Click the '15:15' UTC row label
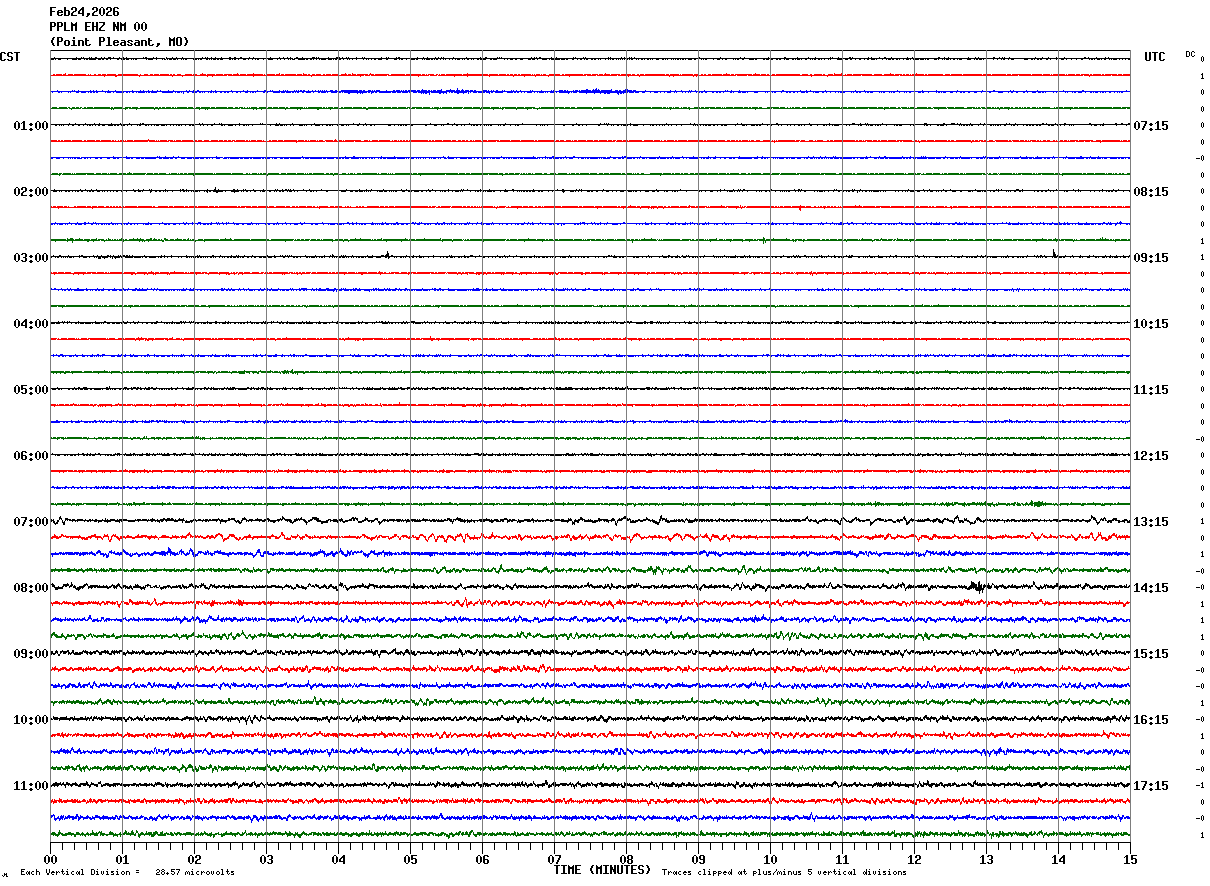Viewport: 1210px width, 886px height. (x=1151, y=654)
